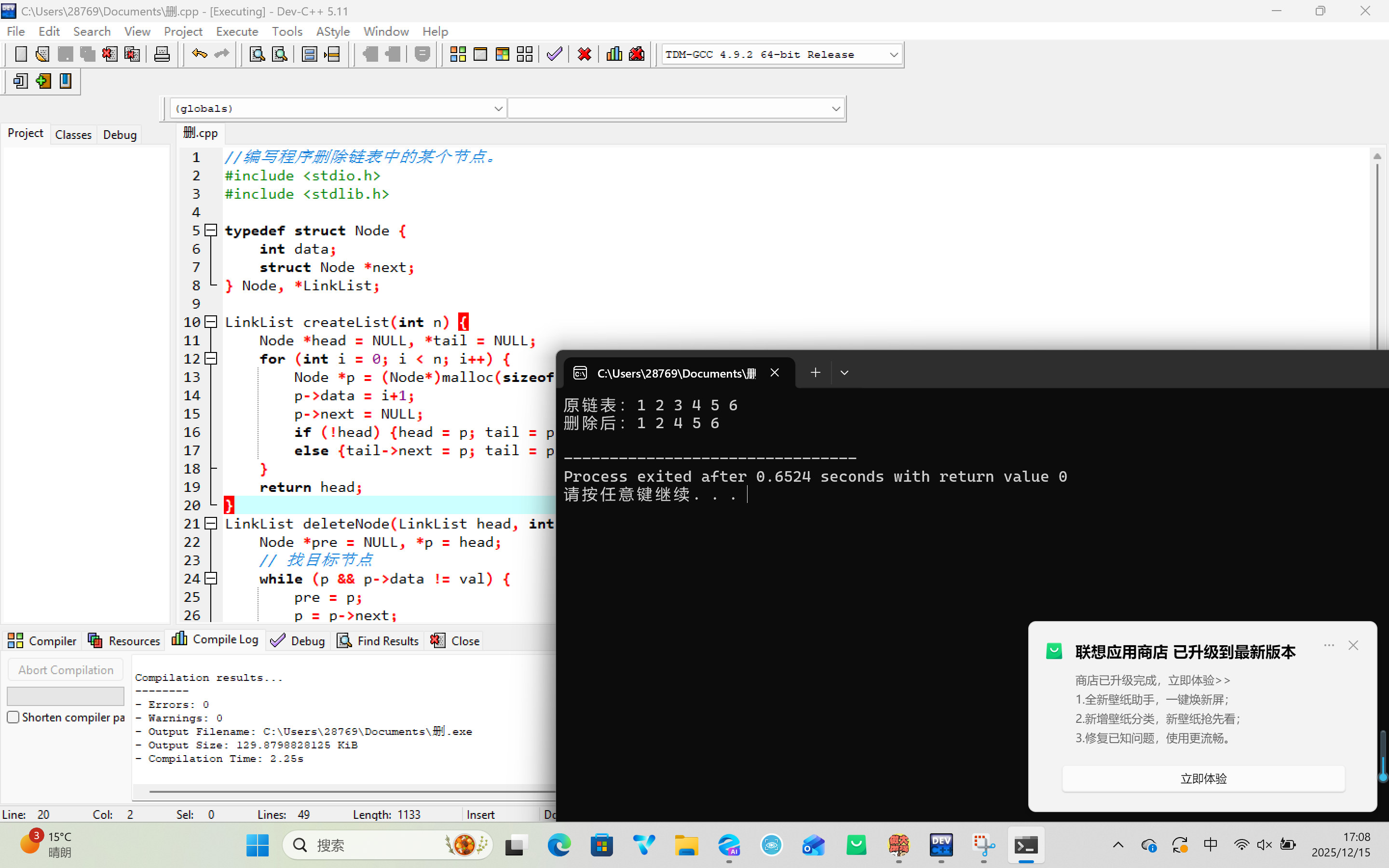The width and height of the screenshot is (1389, 868).
Task: Open the TDM-GCC compiler set dropdown
Action: click(x=893, y=54)
